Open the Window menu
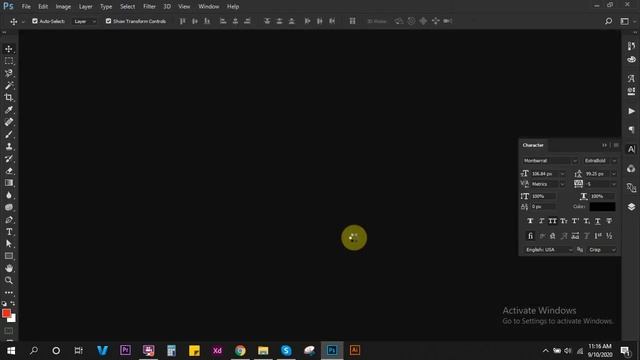This screenshot has width=640, height=360. [x=209, y=7]
